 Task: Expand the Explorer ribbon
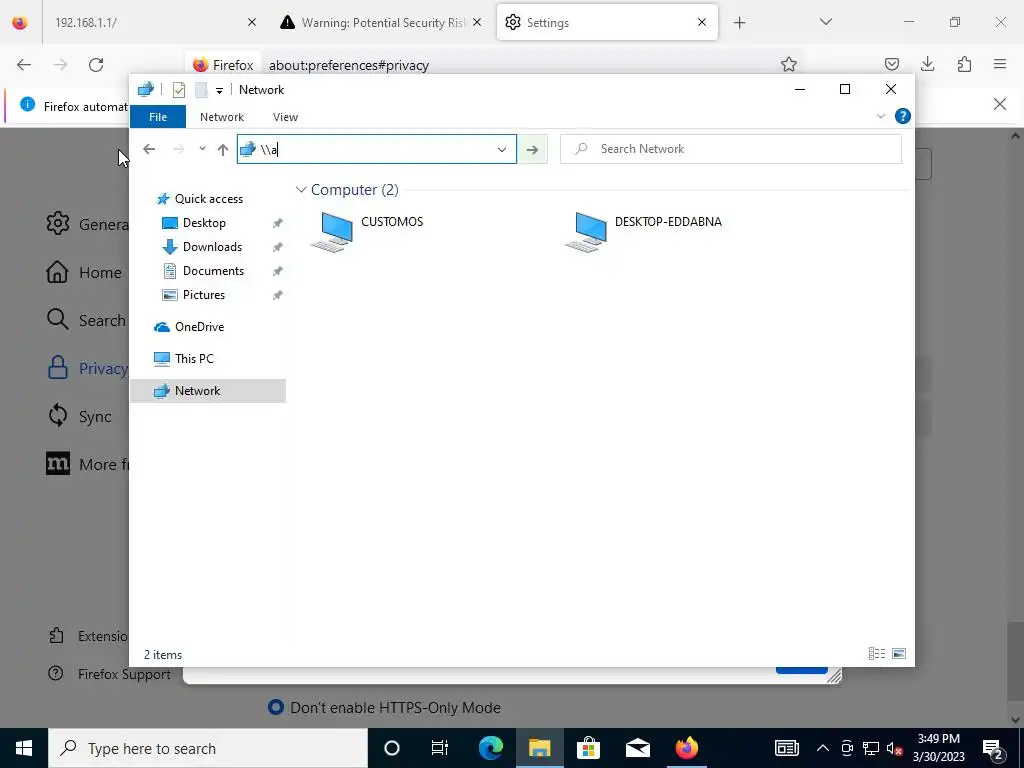click(880, 116)
